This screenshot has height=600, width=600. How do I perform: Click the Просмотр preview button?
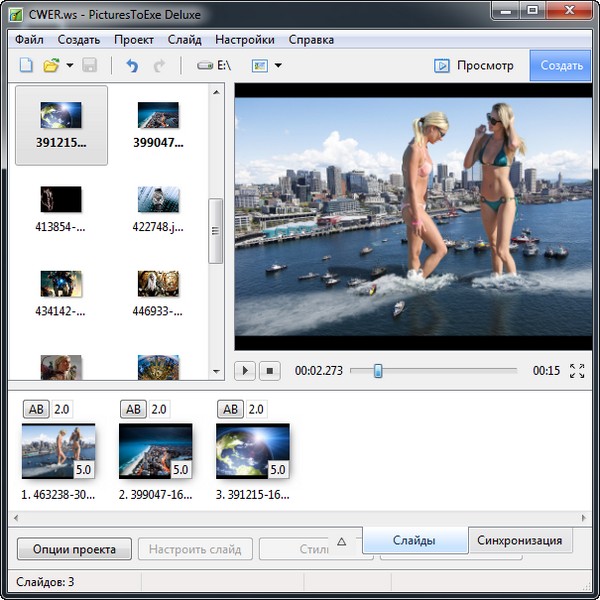[x=474, y=66]
